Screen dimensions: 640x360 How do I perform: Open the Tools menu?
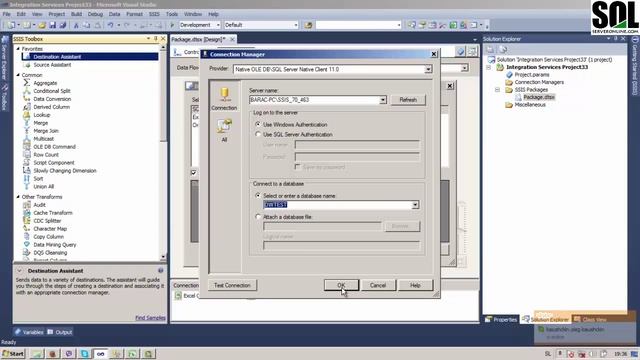[172, 14]
